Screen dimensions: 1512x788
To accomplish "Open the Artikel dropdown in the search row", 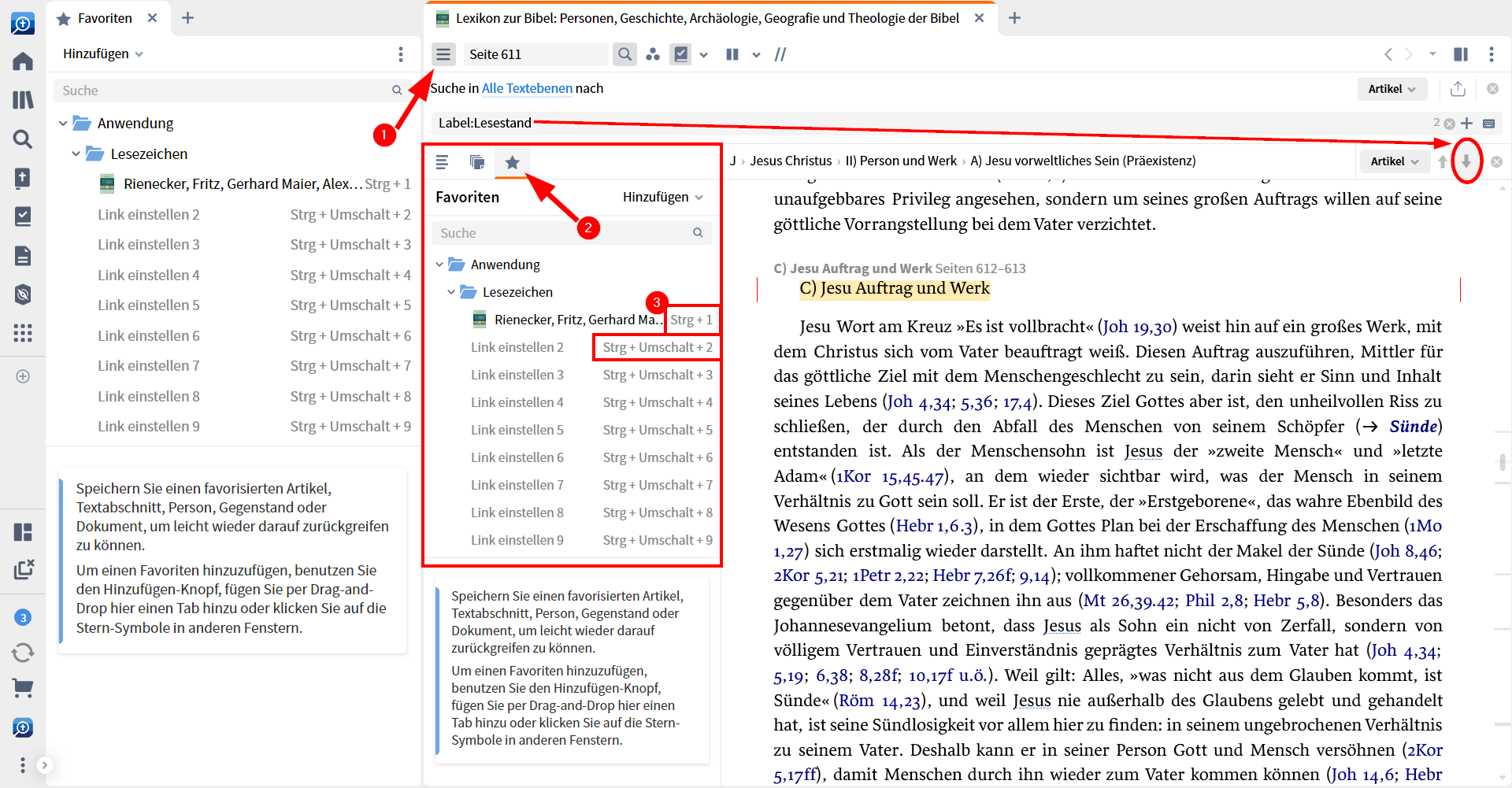I will [x=1392, y=89].
